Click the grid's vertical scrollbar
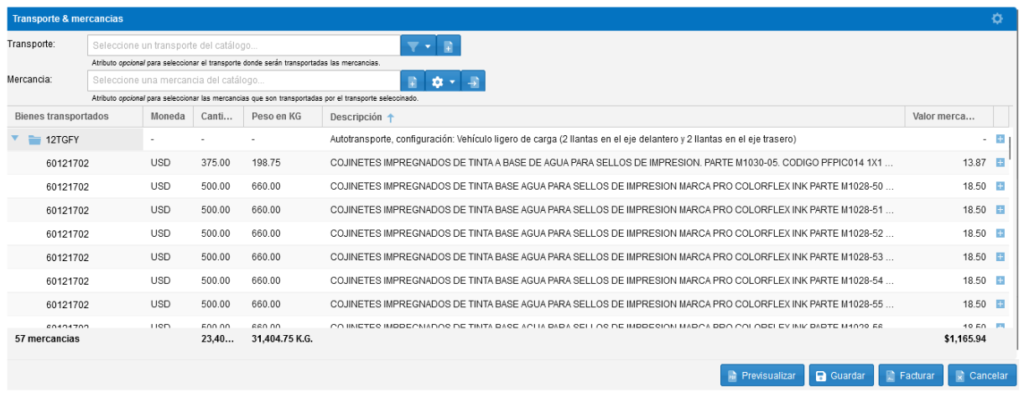The width and height of the screenshot is (1024, 398). 1009,147
